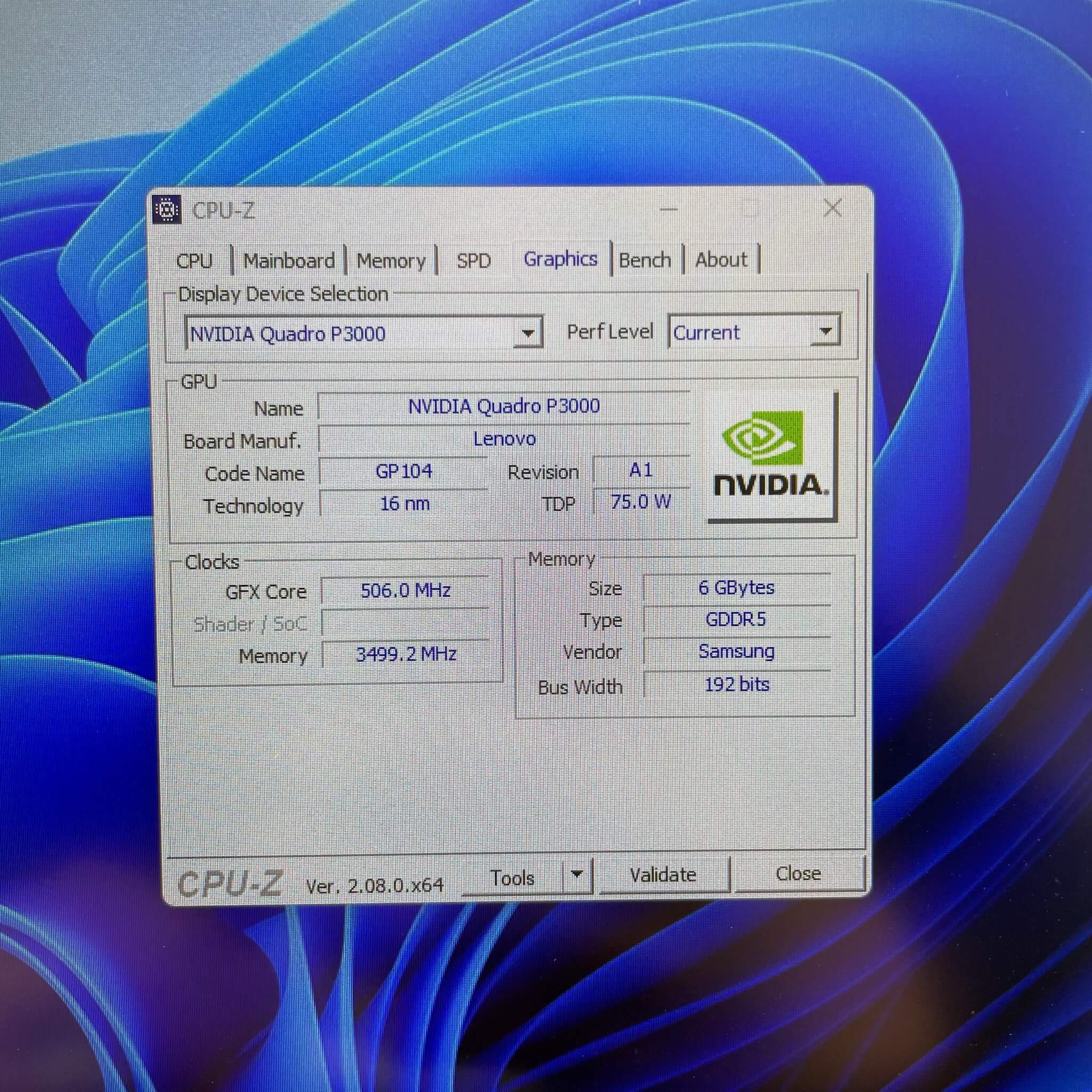Click the Vendor value Samsung
The height and width of the screenshot is (1092, 1092).
(x=736, y=652)
